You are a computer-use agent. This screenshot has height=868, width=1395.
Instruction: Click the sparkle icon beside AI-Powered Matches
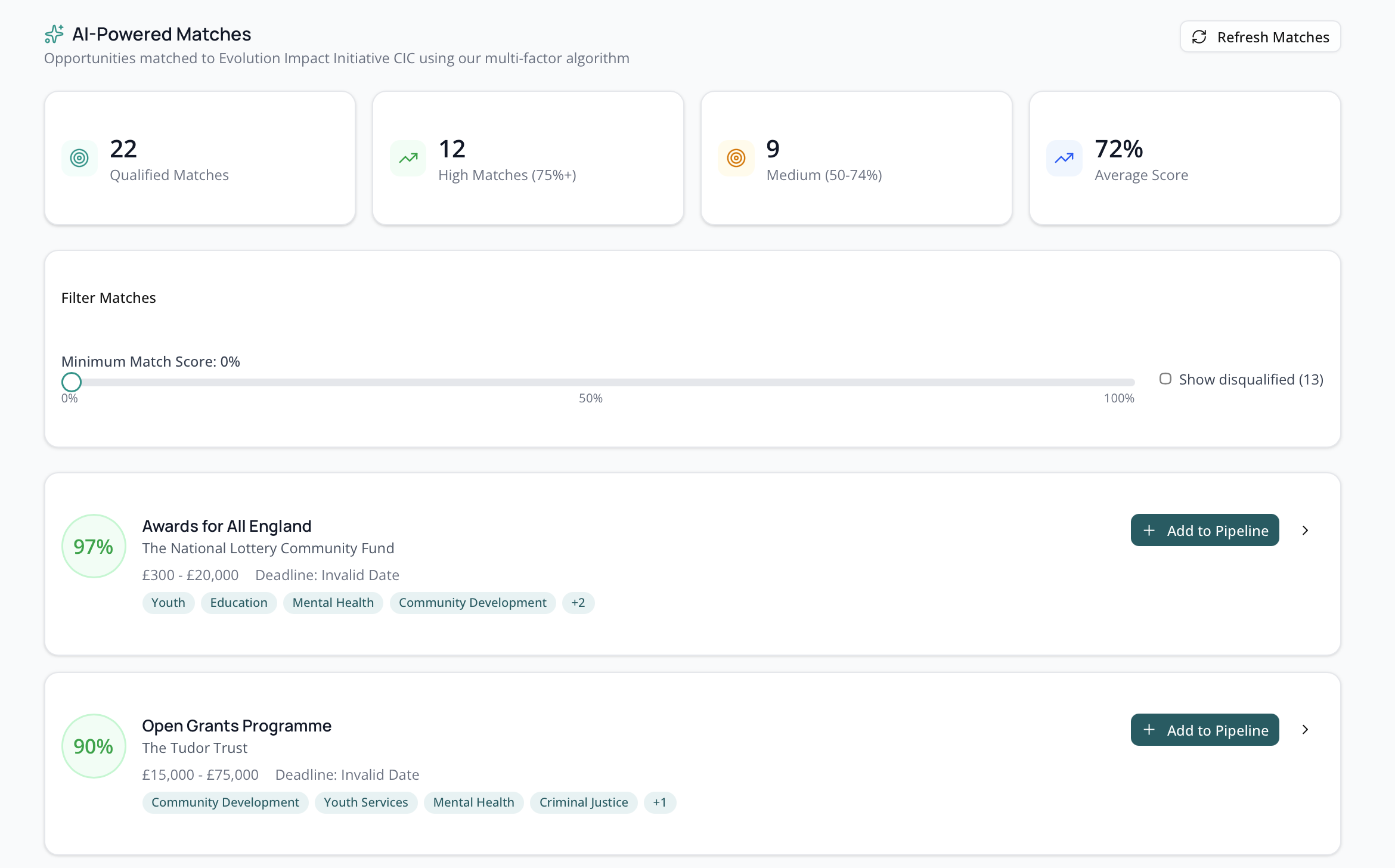click(x=54, y=35)
